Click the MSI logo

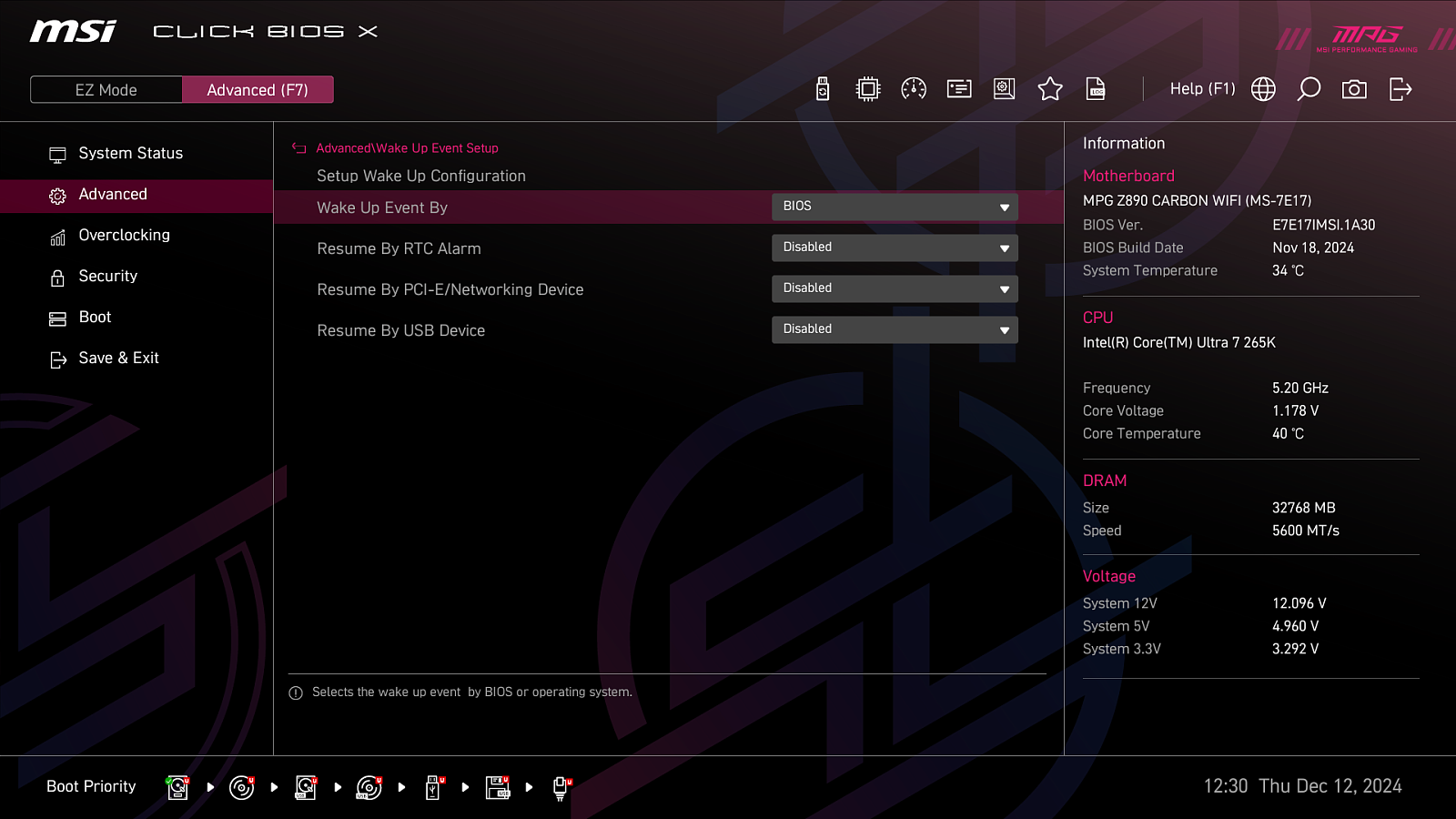(73, 31)
